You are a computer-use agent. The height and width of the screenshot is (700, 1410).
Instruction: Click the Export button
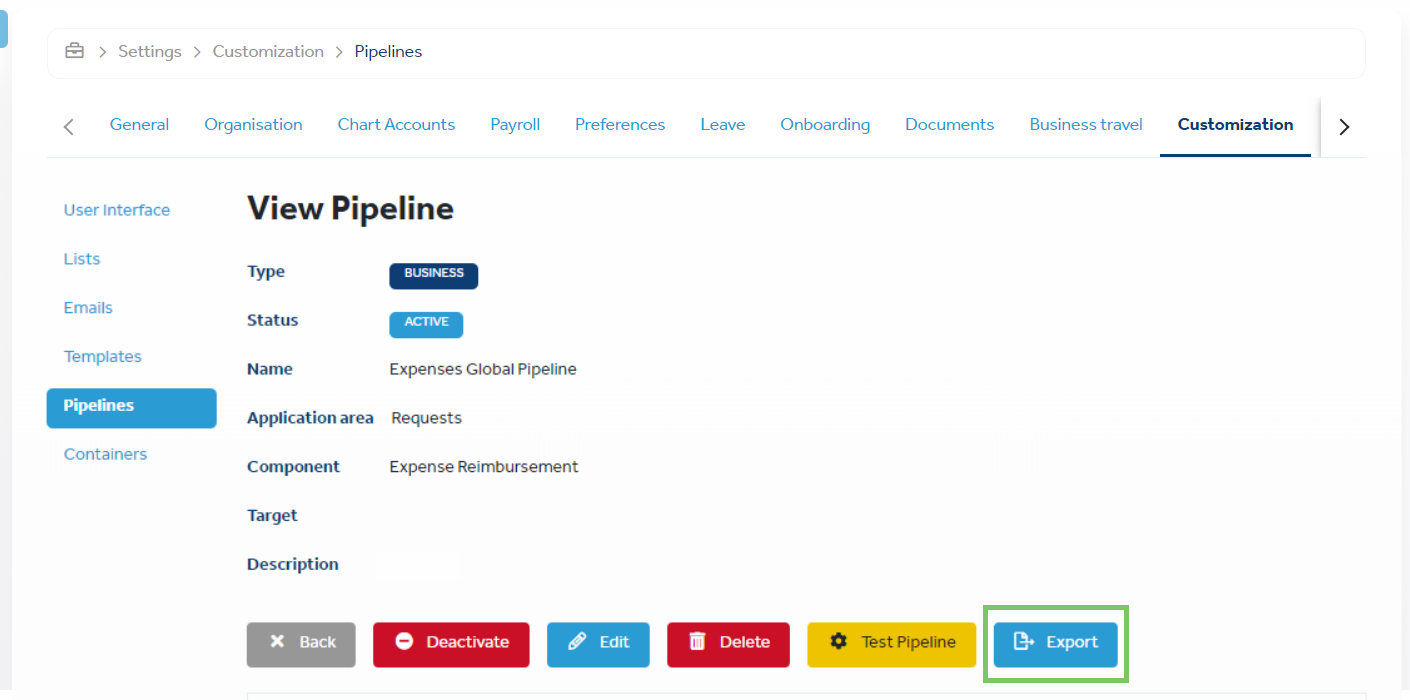(x=1055, y=643)
